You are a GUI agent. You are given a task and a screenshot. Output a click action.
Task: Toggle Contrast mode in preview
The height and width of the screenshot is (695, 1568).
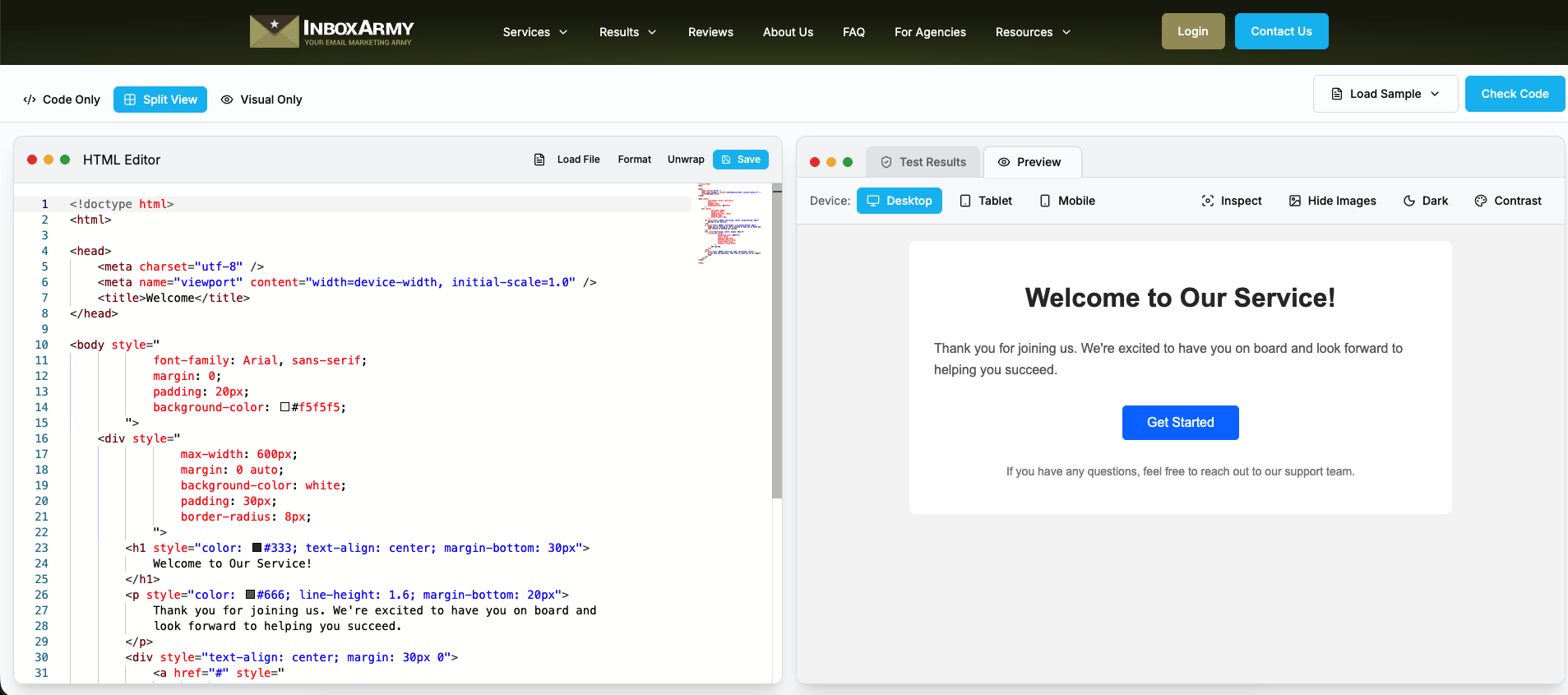coord(1507,201)
